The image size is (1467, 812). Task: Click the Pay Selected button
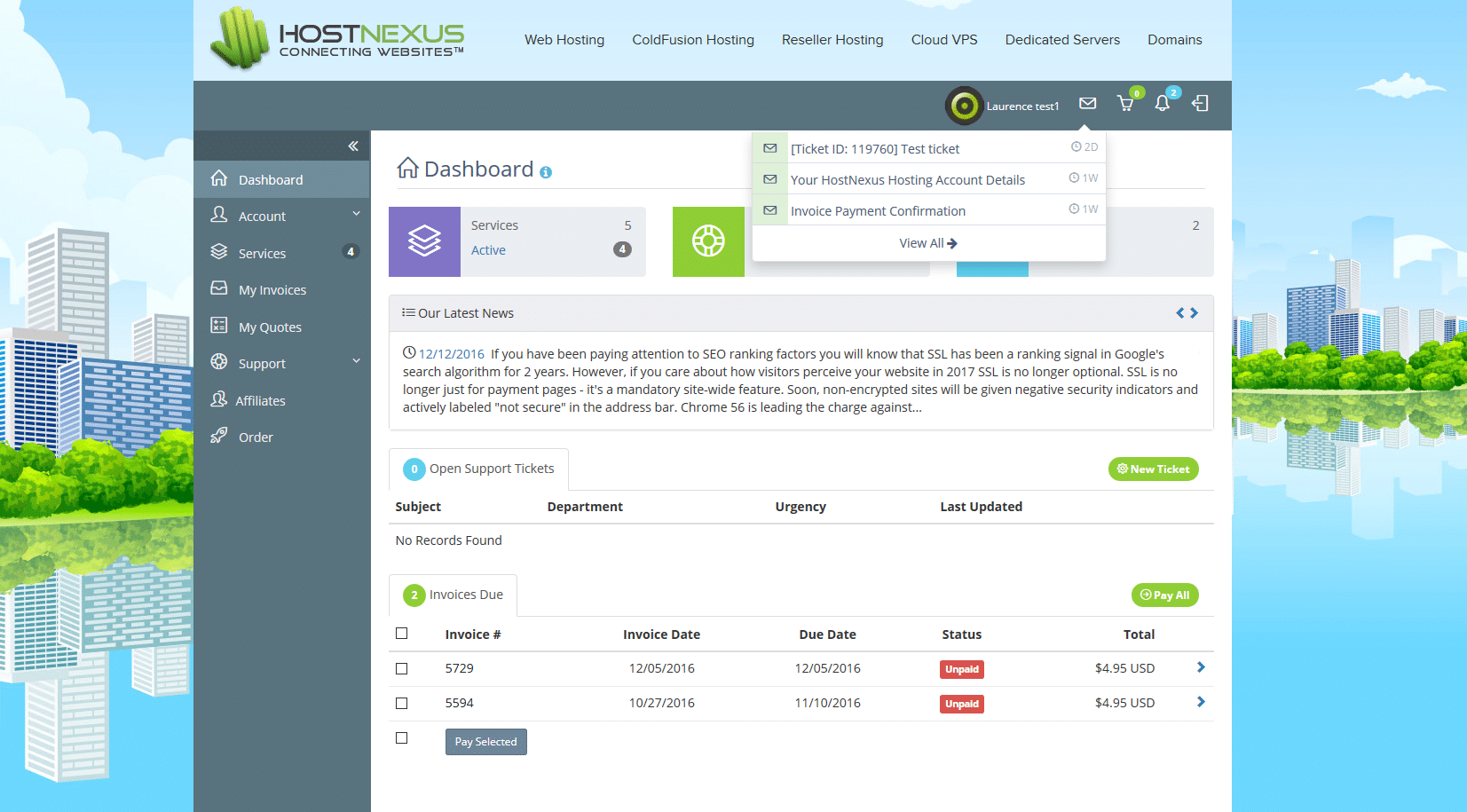tap(485, 742)
